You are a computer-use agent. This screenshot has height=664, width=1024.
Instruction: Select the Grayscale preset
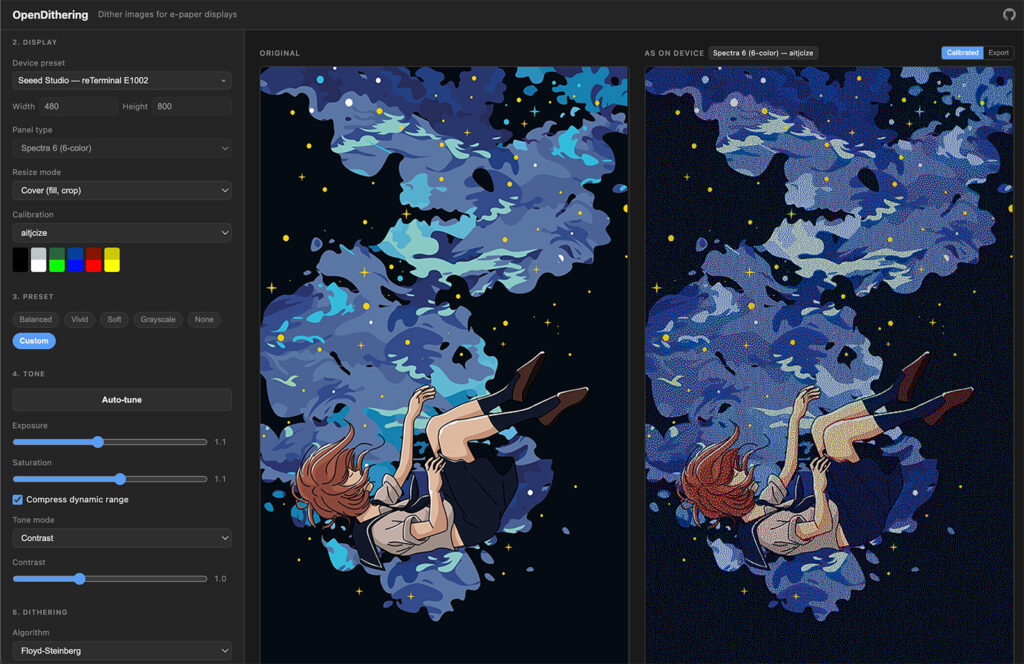[x=158, y=320]
